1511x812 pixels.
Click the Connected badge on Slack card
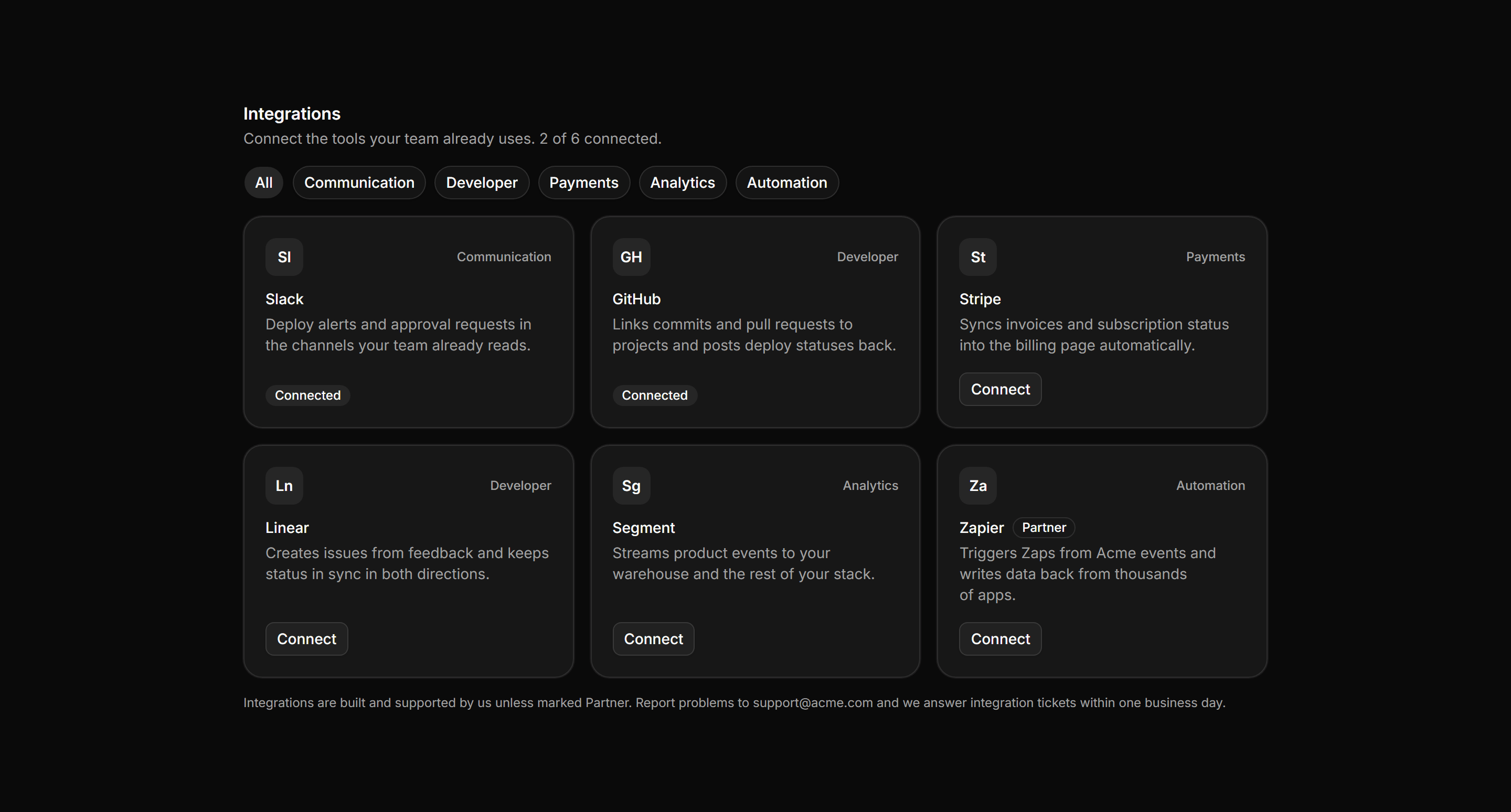(307, 395)
